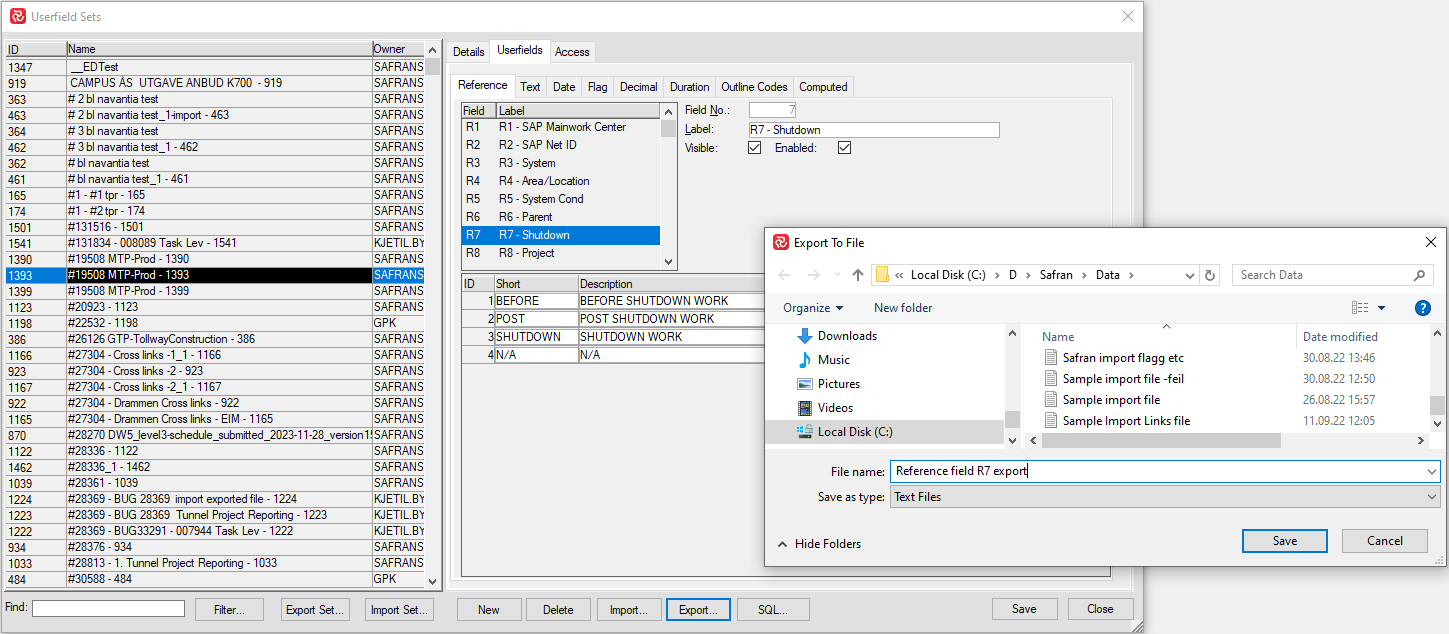Click the down arrow of the field list scrollbar
Image resolution: width=1449 pixels, height=634 pixels.
tap(668, 262)
